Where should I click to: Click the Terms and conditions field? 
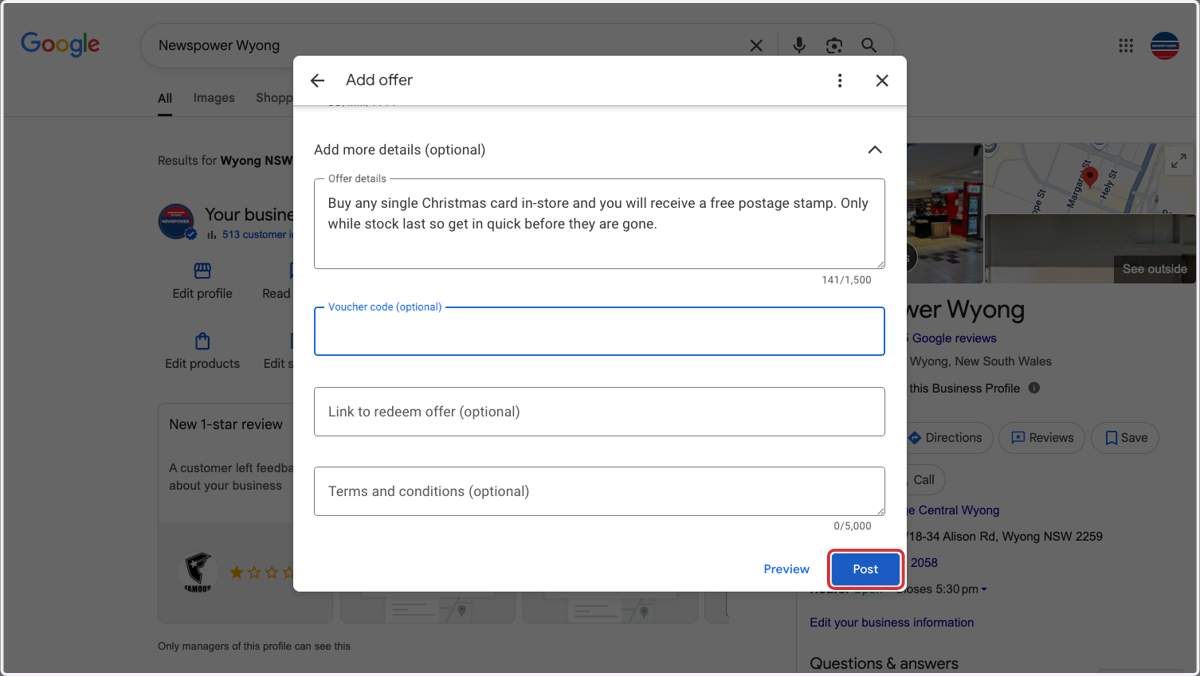pos(599,491)
